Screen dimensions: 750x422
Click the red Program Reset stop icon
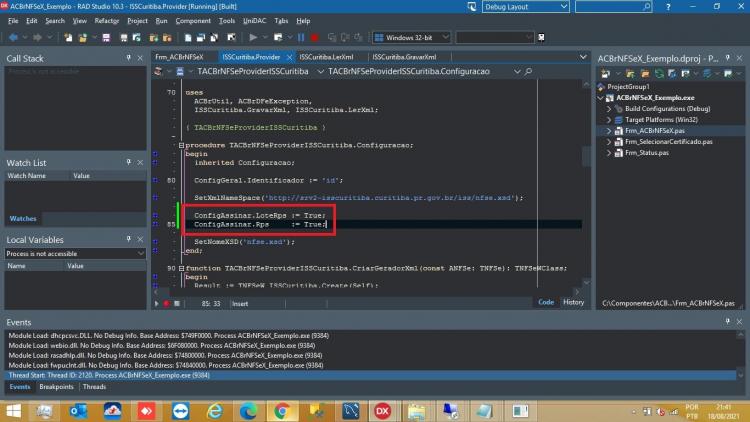(314, 37)
